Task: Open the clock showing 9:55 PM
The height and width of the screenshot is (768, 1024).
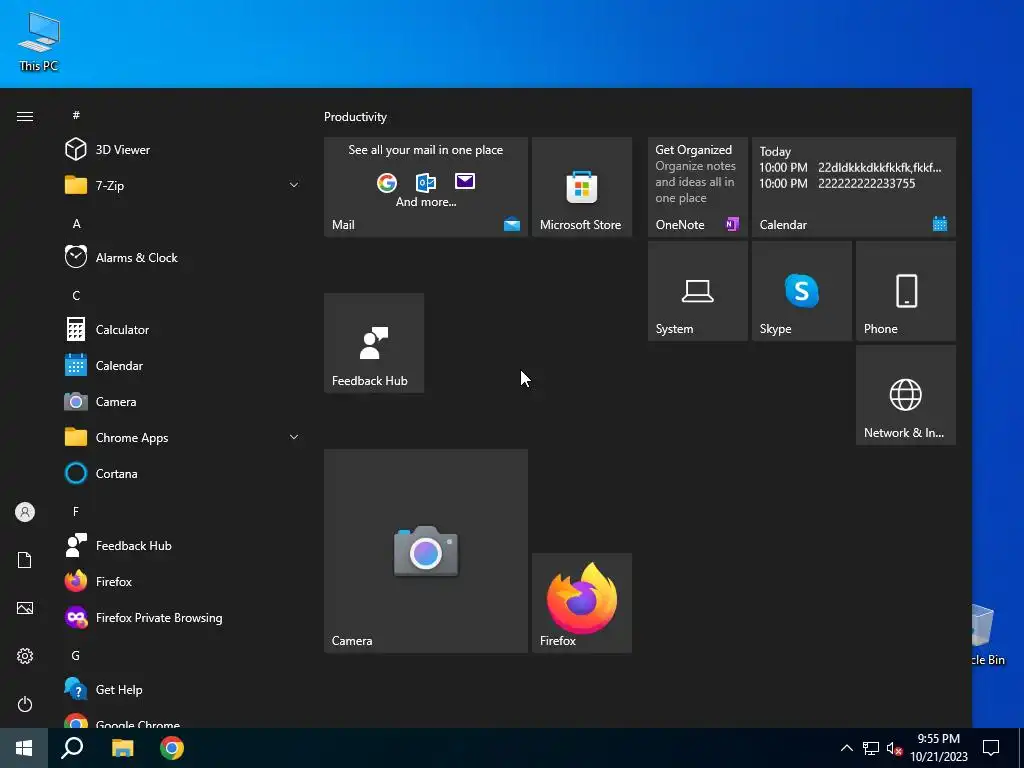Action: (938, 748)
